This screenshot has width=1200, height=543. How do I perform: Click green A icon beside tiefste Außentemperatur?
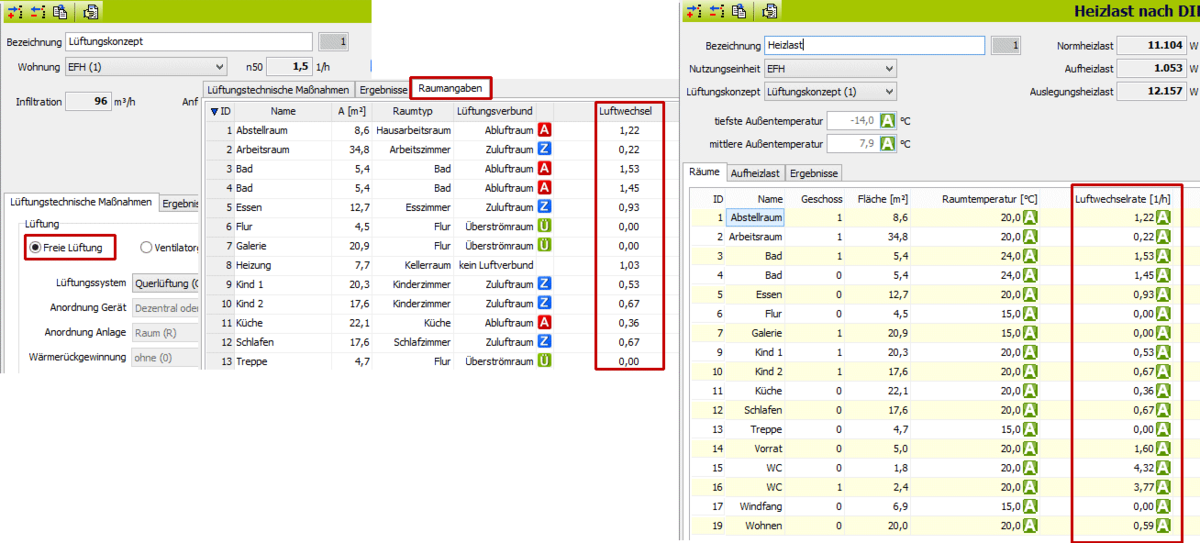[x=886, y=120]
